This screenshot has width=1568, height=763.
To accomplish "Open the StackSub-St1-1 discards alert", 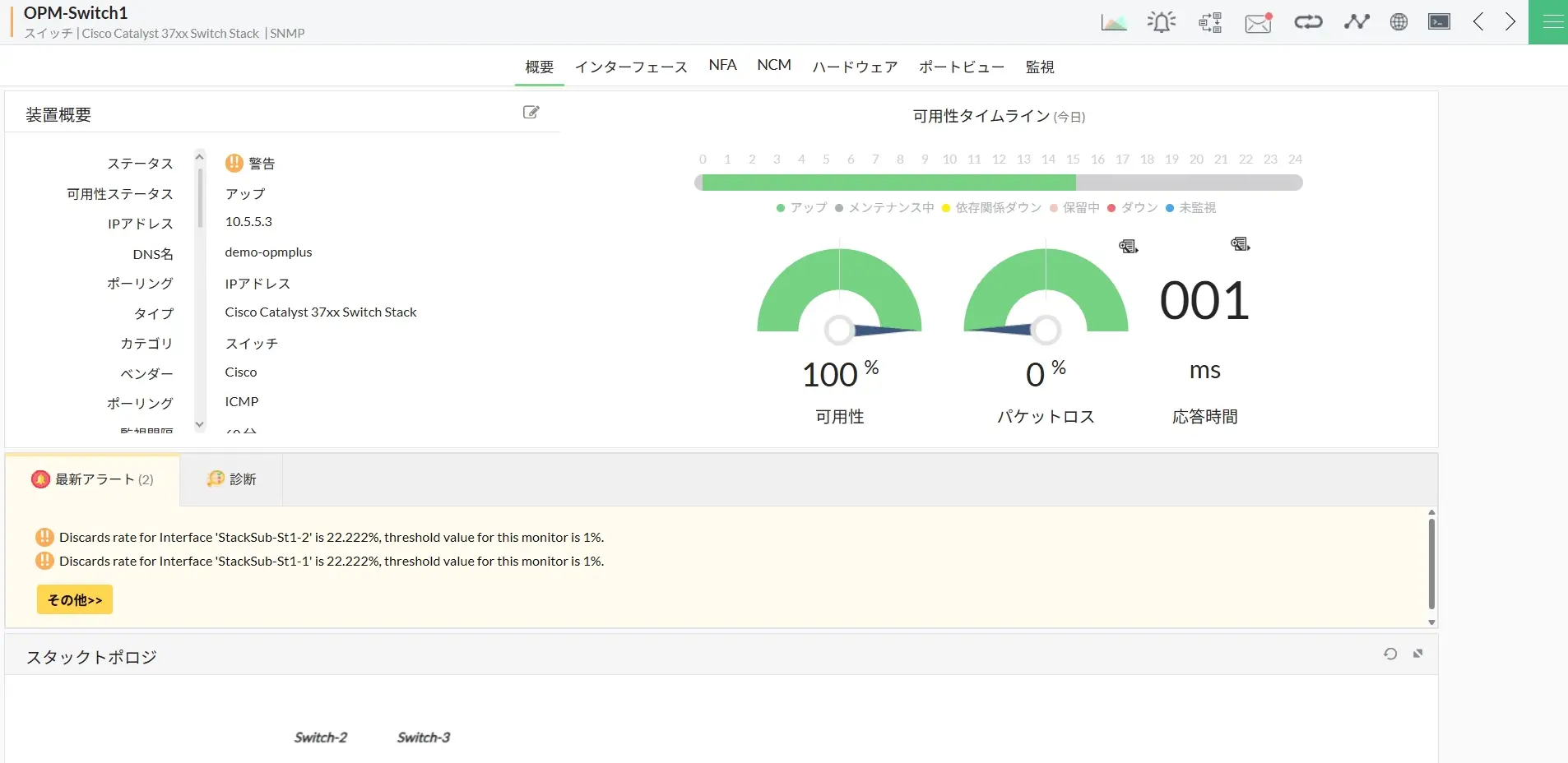I will [332, 562].
